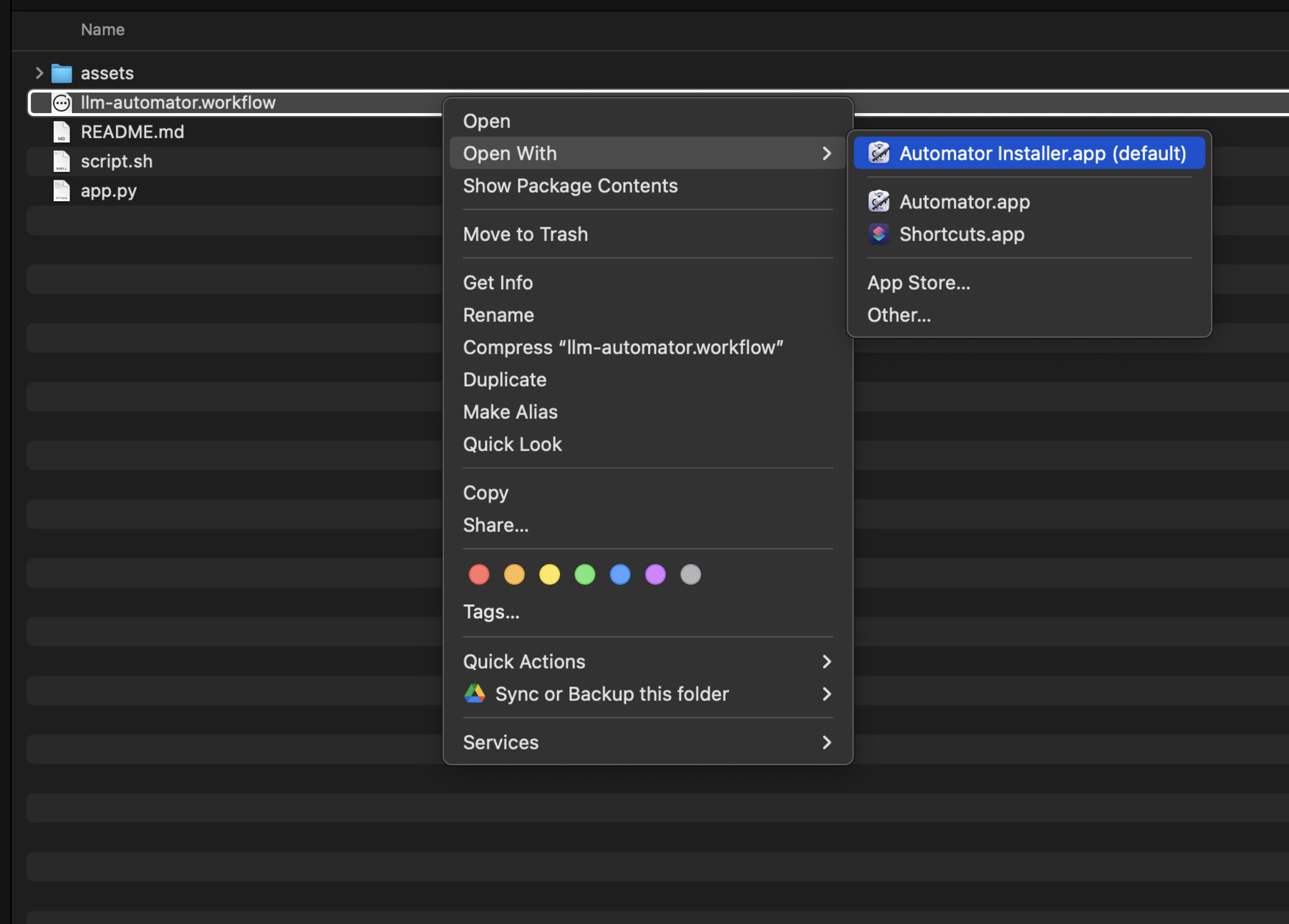Select Sync or Backup this folder
Screen dimensions: 1289x924
click(x=648, y=694)
